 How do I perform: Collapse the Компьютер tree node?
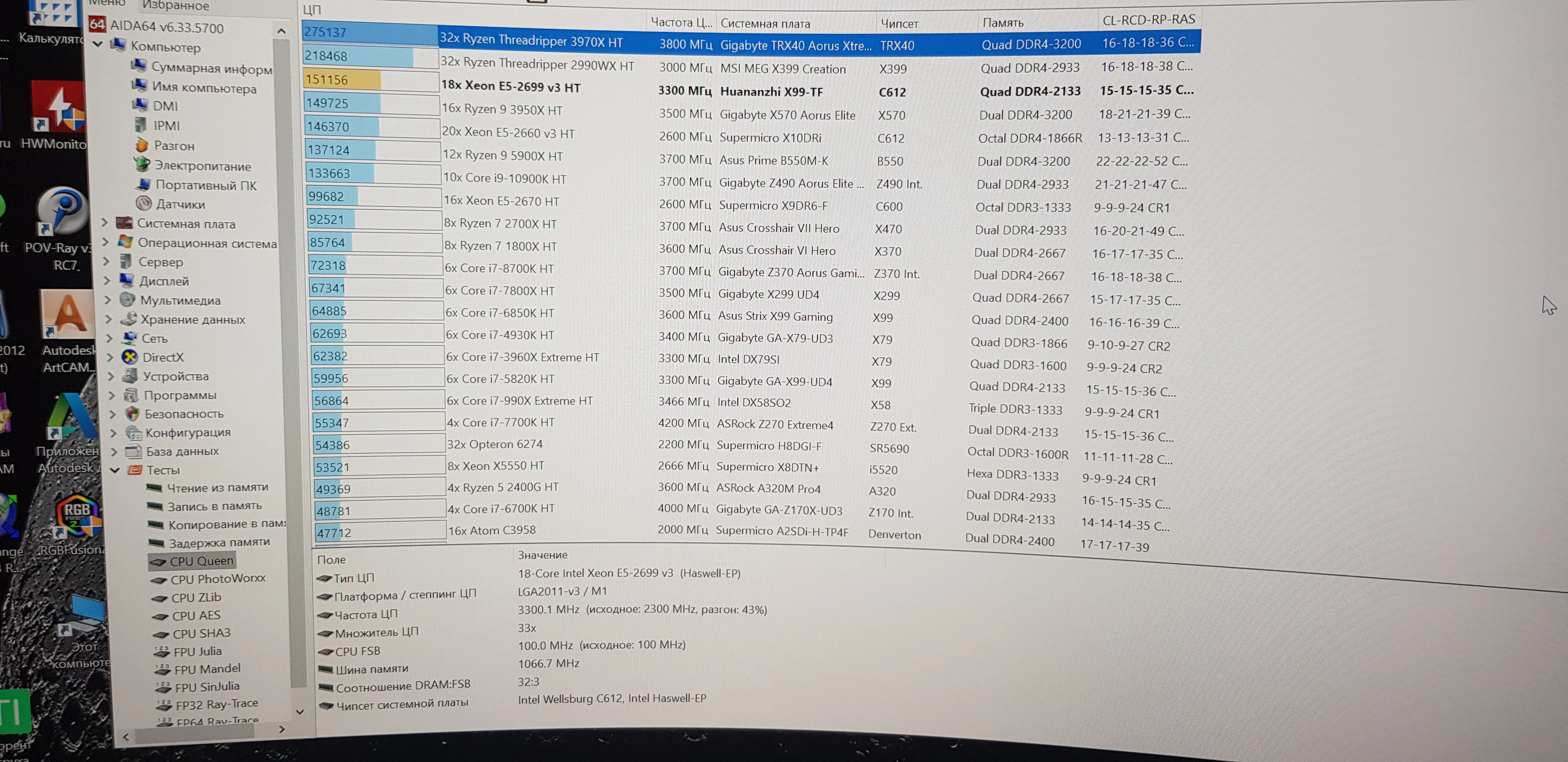click(x=97, y=44)
